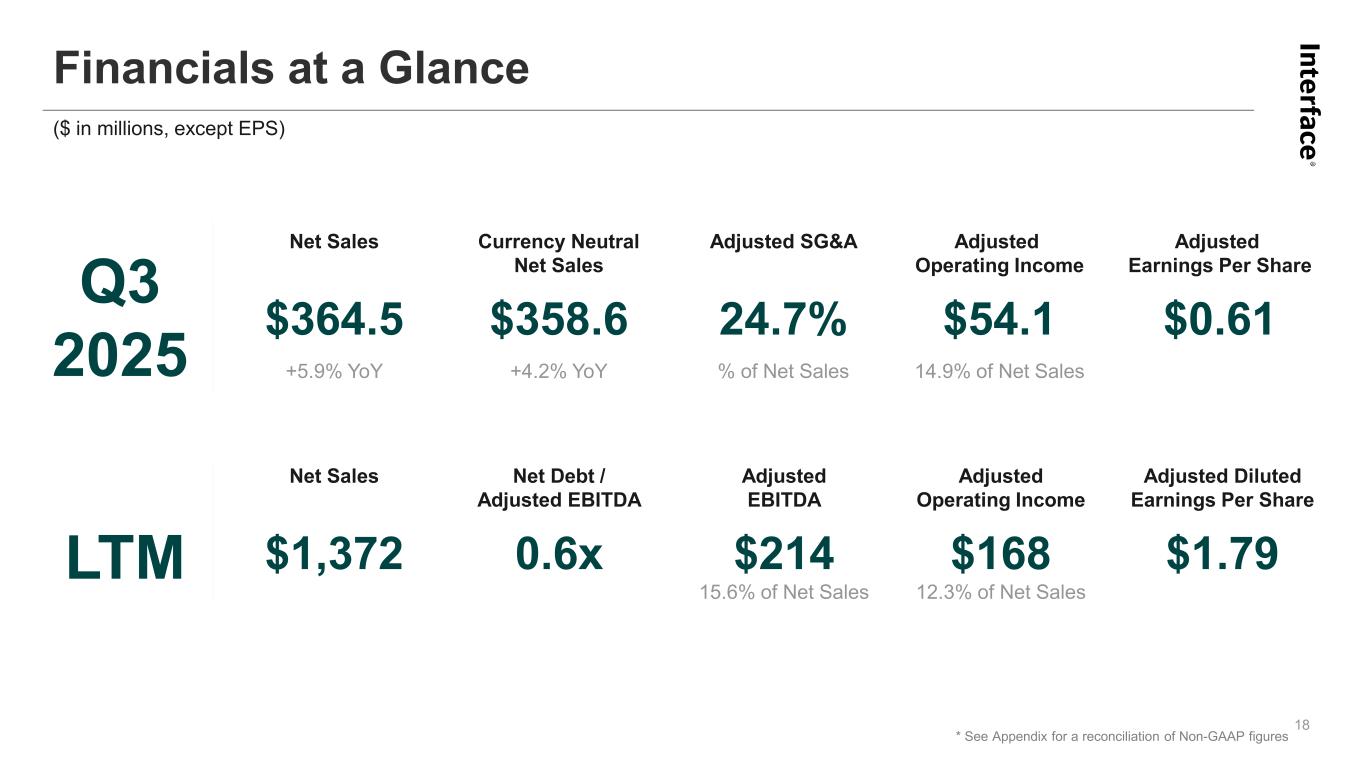Click the 14.9% of Net Sales caption
Viewport: 1365px width, 768px height.
pos(999,372)
